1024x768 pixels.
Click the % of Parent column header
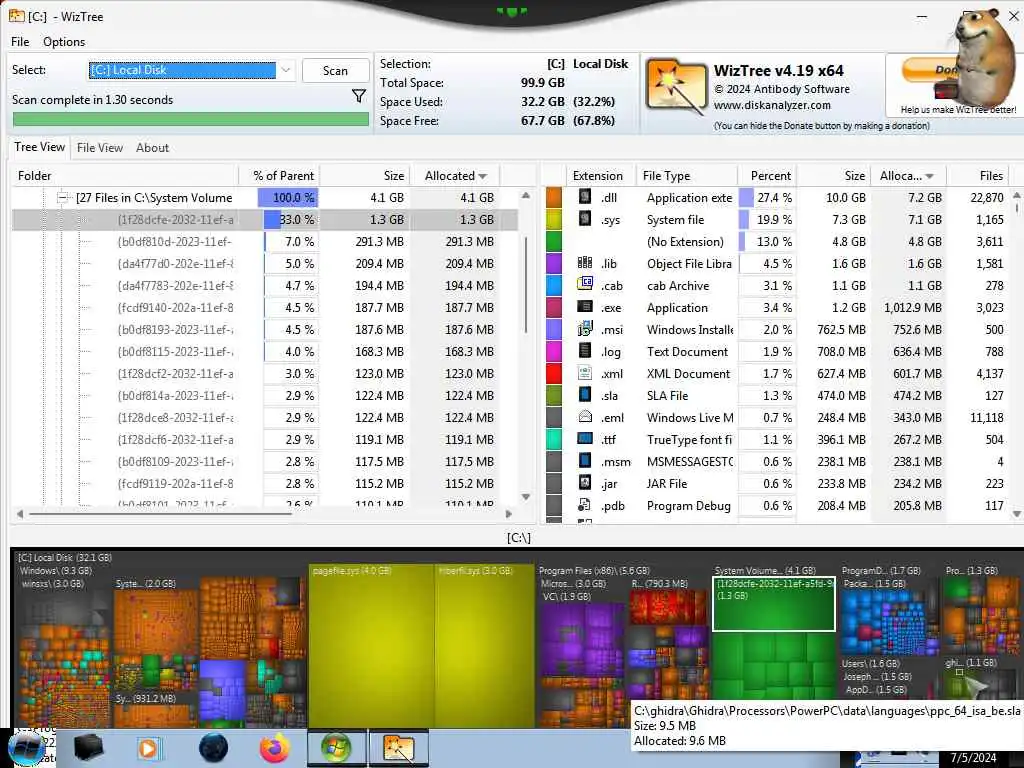279,176
